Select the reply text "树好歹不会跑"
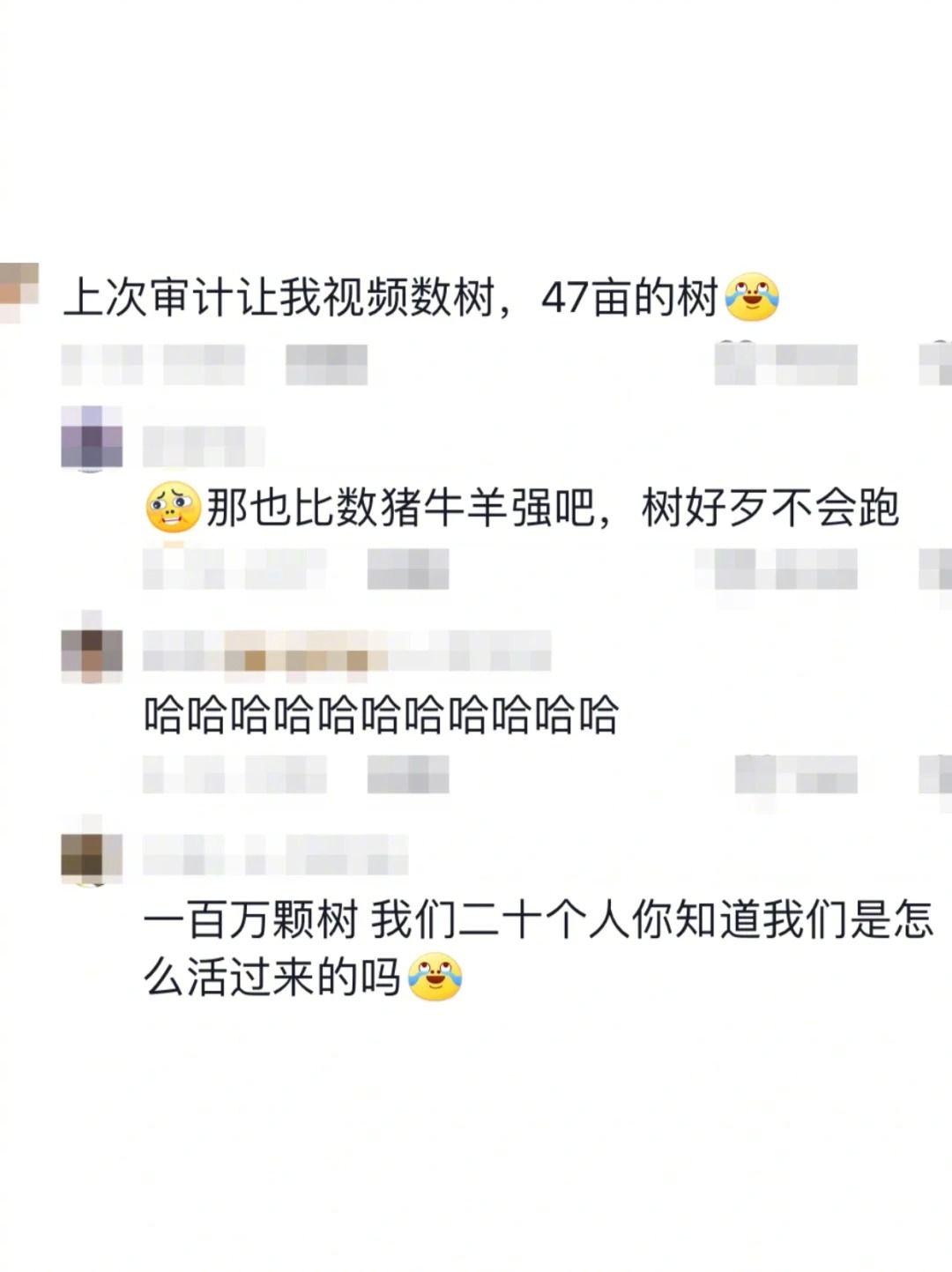This screenshot has width=952, height=1272. tap(770, 509)
